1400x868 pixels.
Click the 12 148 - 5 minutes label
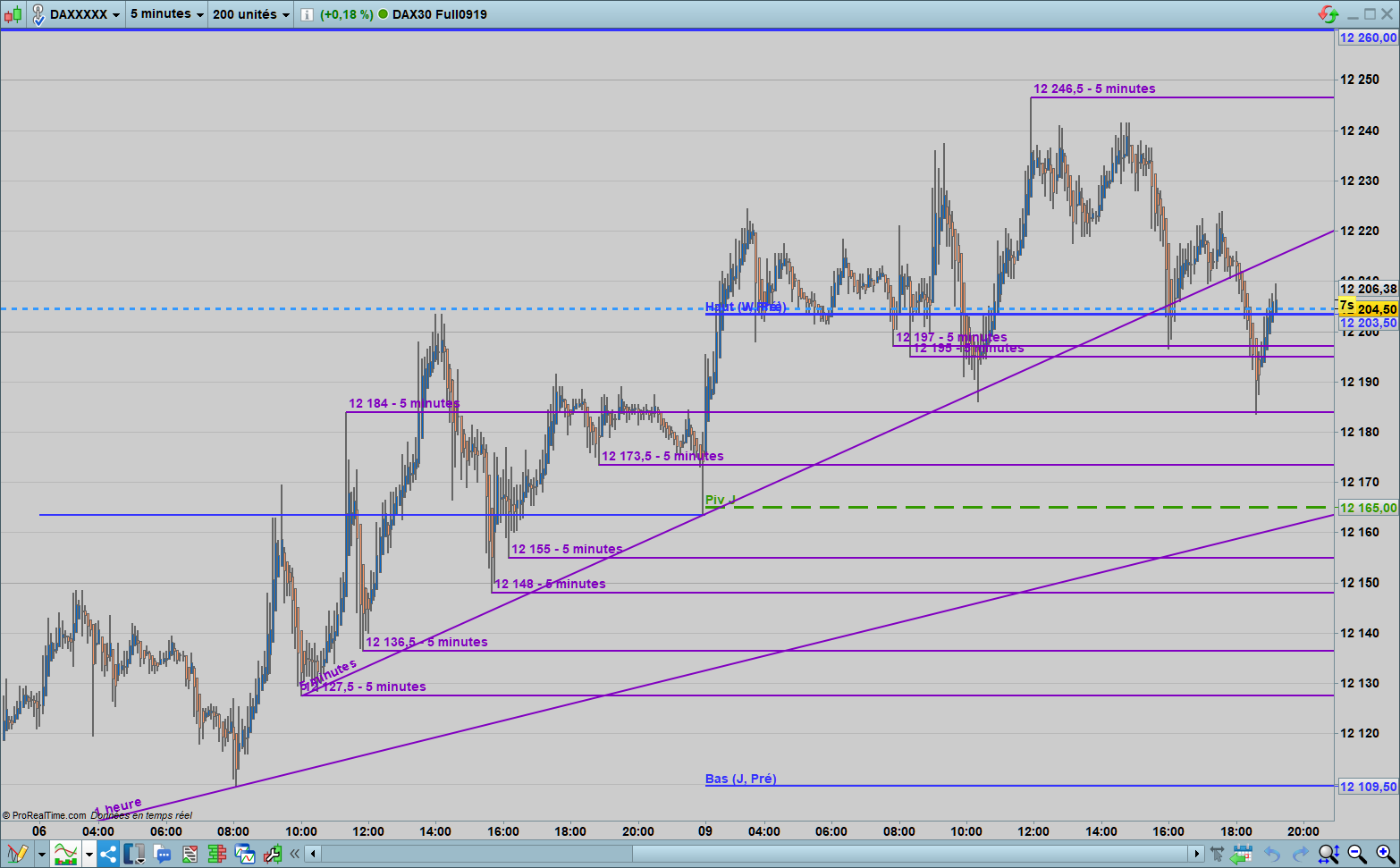[x=550, y=584]
